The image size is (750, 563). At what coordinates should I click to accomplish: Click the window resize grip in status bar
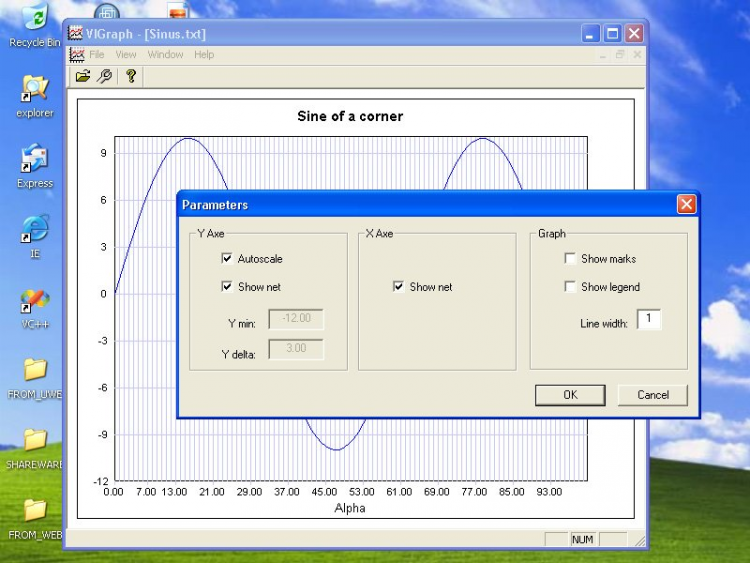[639, 541]
